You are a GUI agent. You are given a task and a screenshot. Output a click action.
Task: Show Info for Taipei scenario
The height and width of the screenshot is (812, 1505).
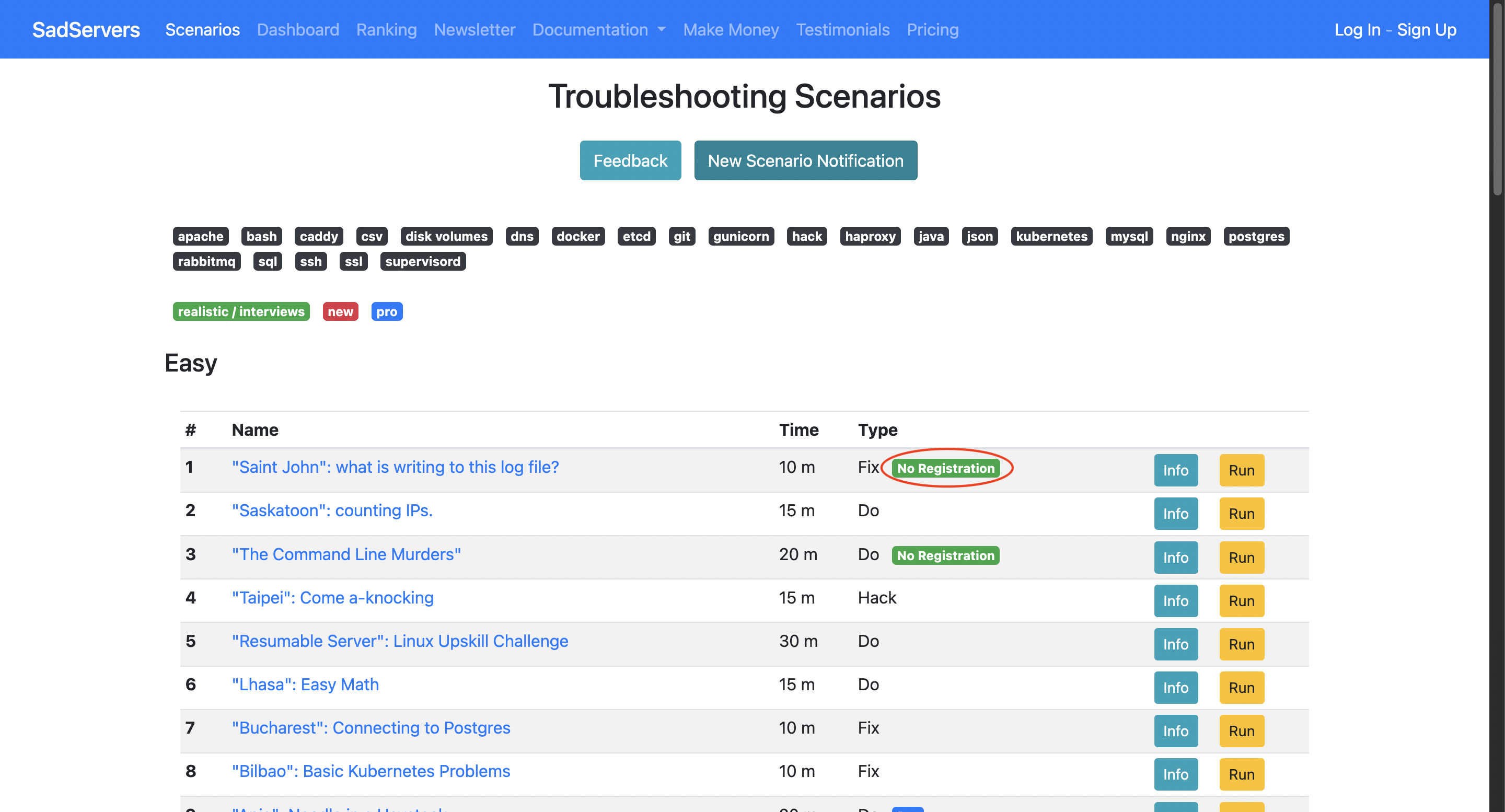(1175, 601)
